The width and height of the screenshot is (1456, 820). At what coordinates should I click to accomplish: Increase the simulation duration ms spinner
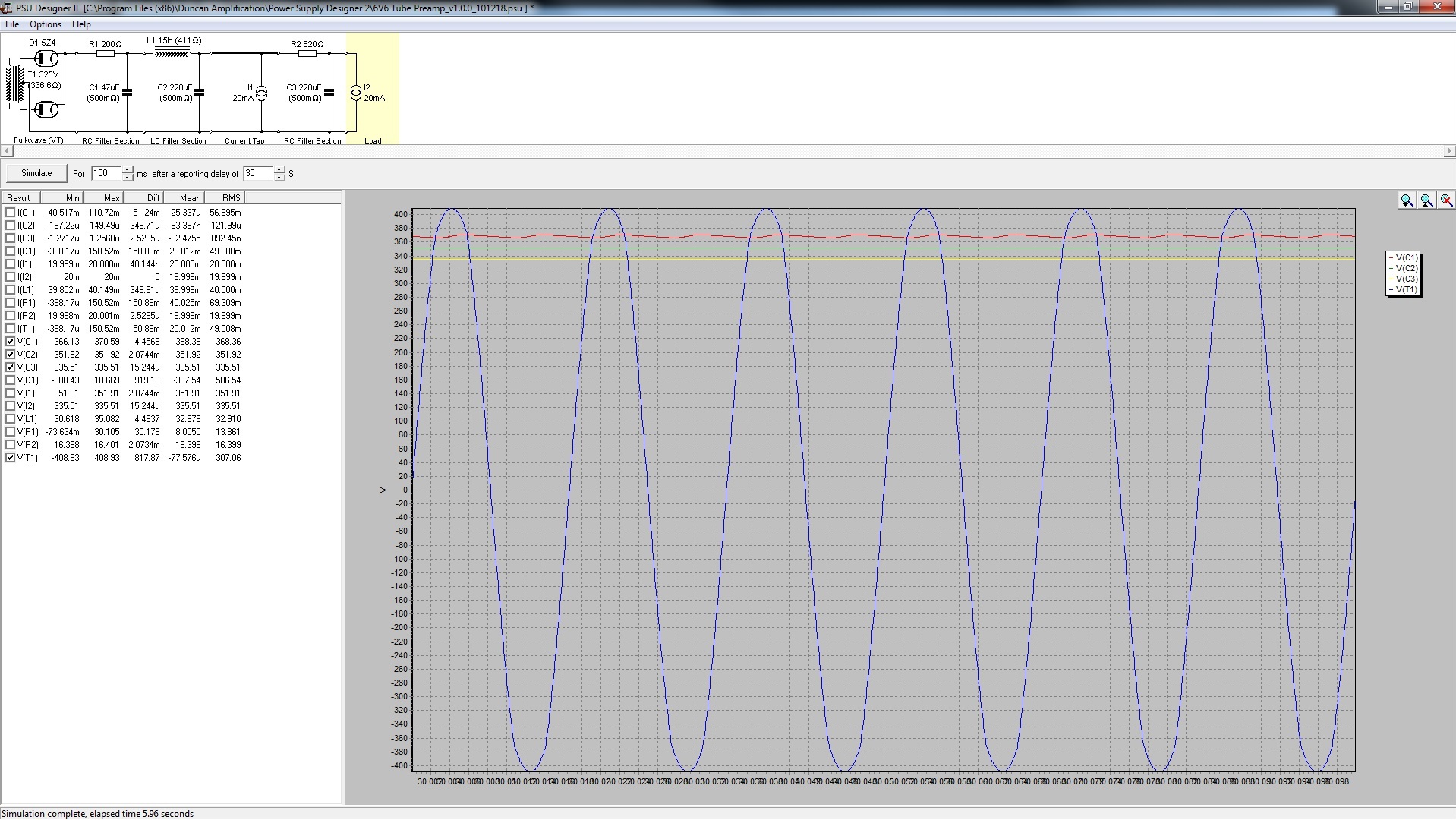pyautogui.click(x=128, y=169)
